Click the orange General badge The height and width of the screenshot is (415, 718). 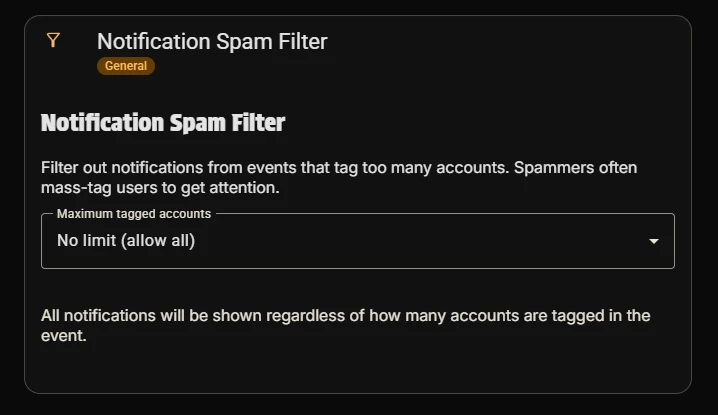[x=126, y=66]
